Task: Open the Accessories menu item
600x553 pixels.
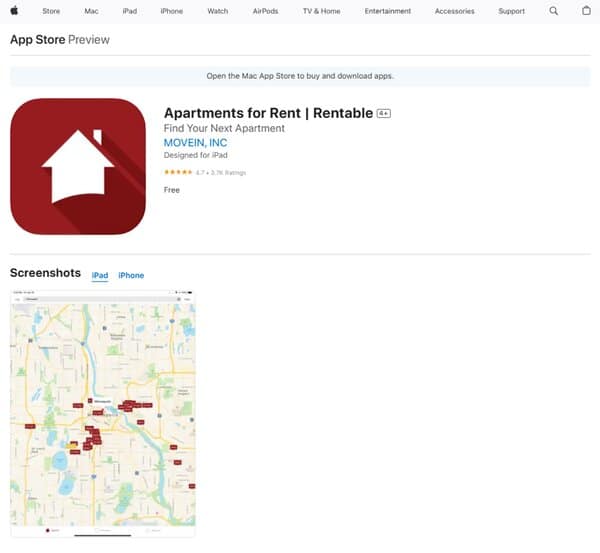Action: tap(455, 11)
